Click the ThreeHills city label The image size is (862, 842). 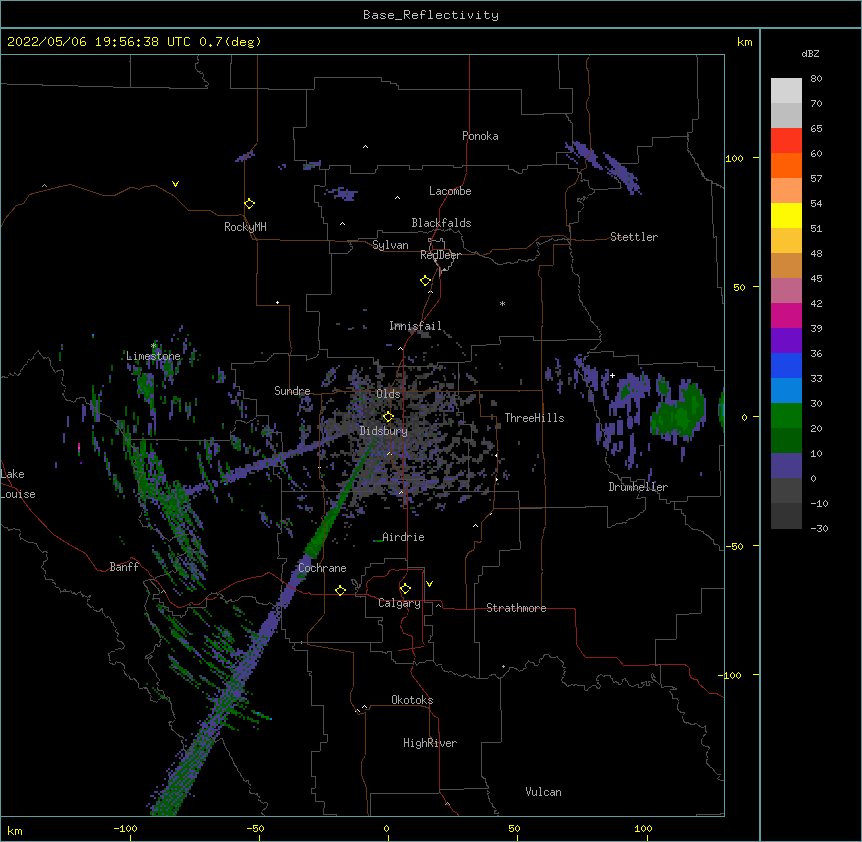click(534, 418)
